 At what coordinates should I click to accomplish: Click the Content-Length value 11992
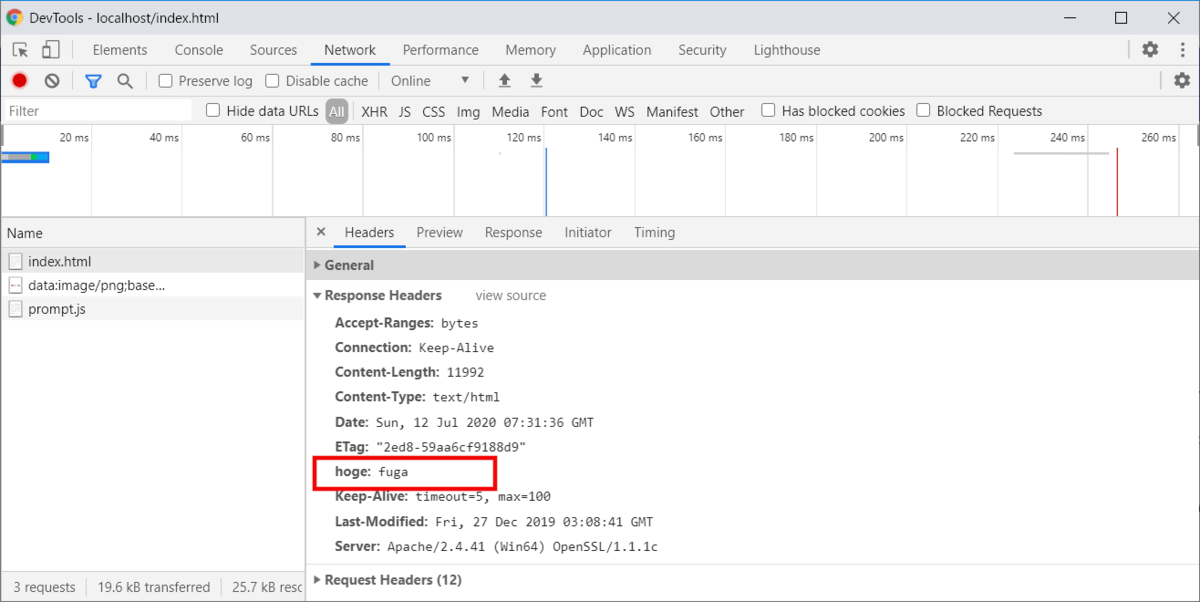tap(466, 373)
